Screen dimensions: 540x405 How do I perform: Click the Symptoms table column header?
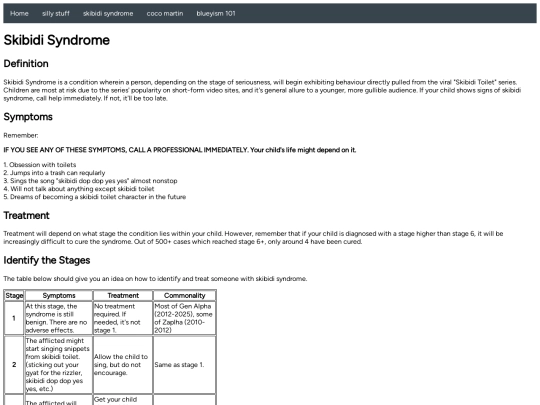point(59,295)
